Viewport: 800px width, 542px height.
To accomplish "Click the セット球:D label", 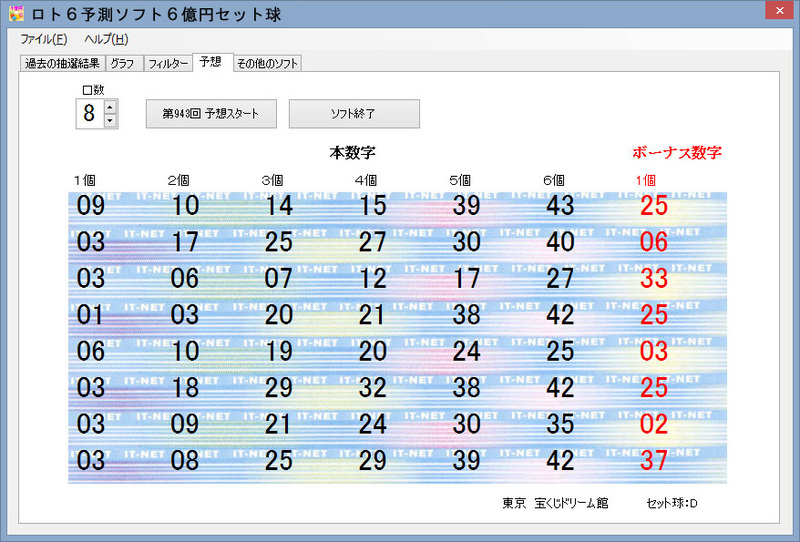I will click(672, 503).
